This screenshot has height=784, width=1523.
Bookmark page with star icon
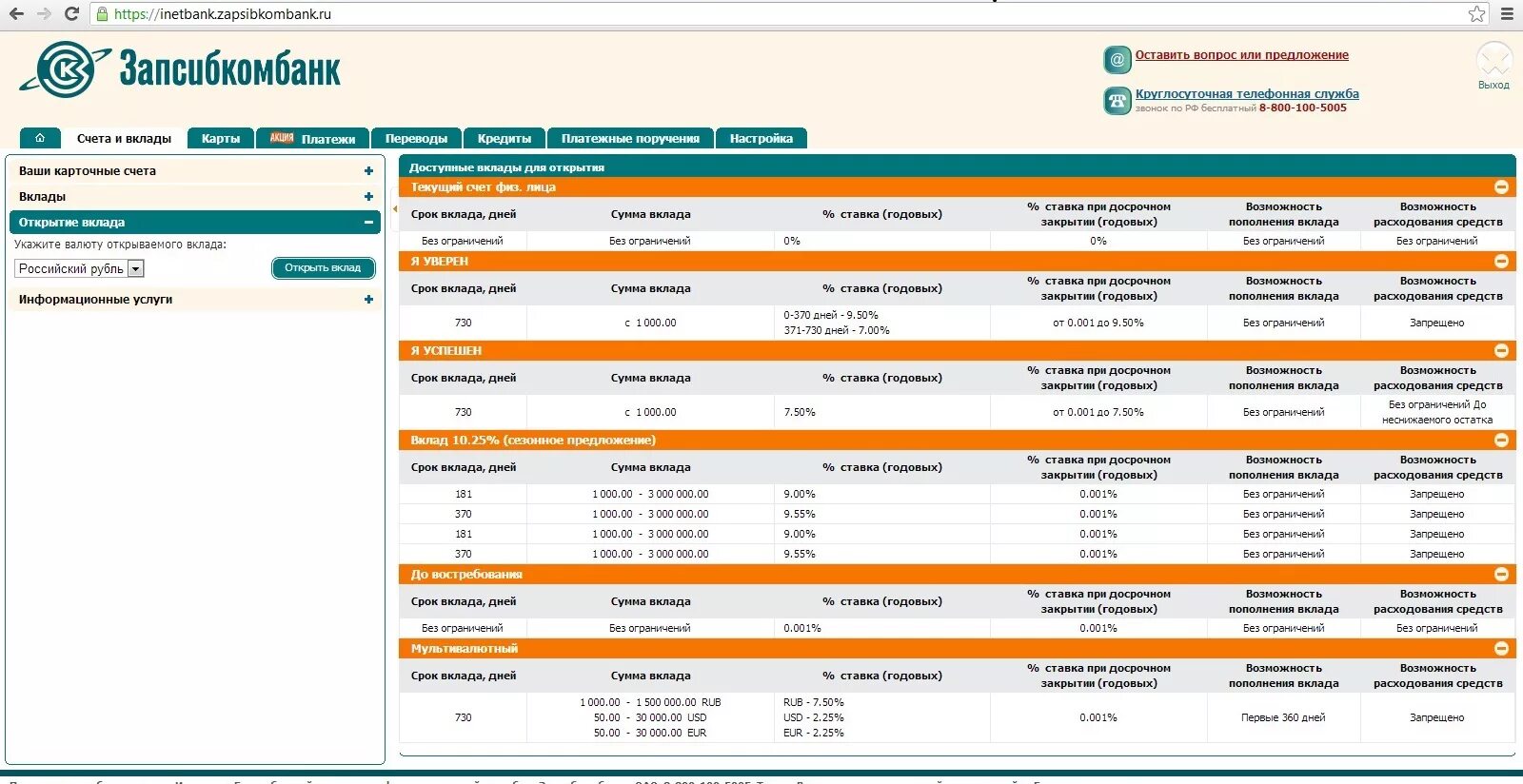pyautogui.click(x=1476, y=13)
